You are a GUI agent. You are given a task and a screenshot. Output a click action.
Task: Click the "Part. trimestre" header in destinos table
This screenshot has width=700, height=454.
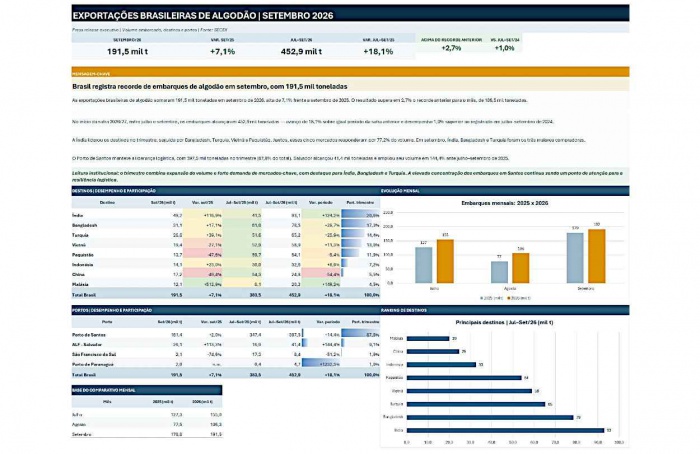tap(360, 203)
